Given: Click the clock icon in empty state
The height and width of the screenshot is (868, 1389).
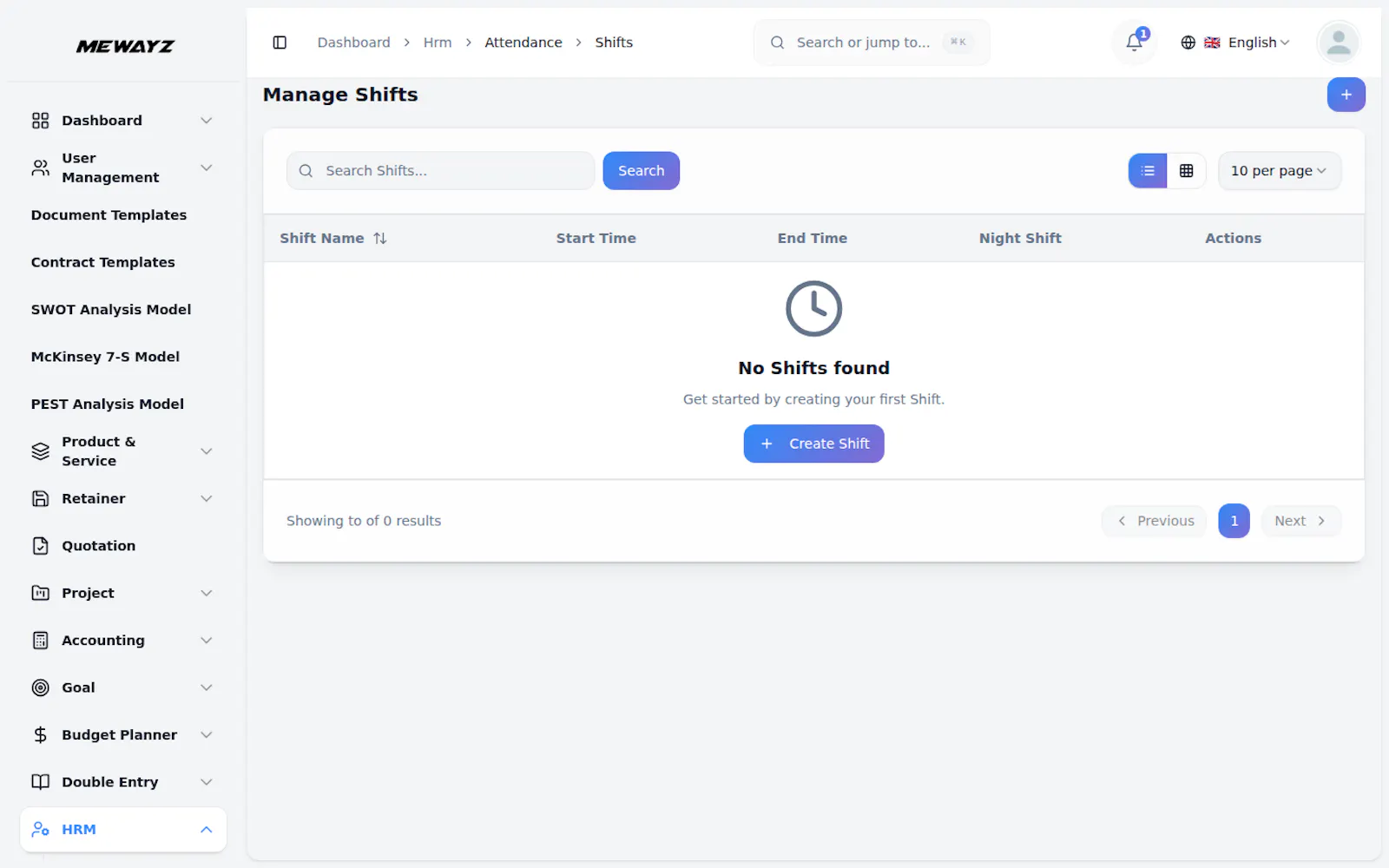Looking at the screenshot, I should 813,308.
